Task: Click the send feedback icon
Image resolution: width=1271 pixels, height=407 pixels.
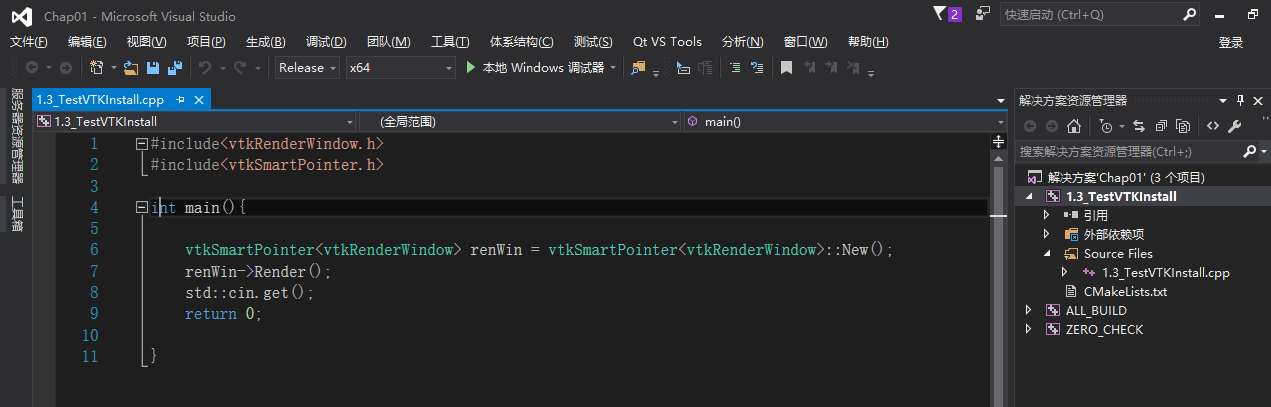Action: point(983,14)
